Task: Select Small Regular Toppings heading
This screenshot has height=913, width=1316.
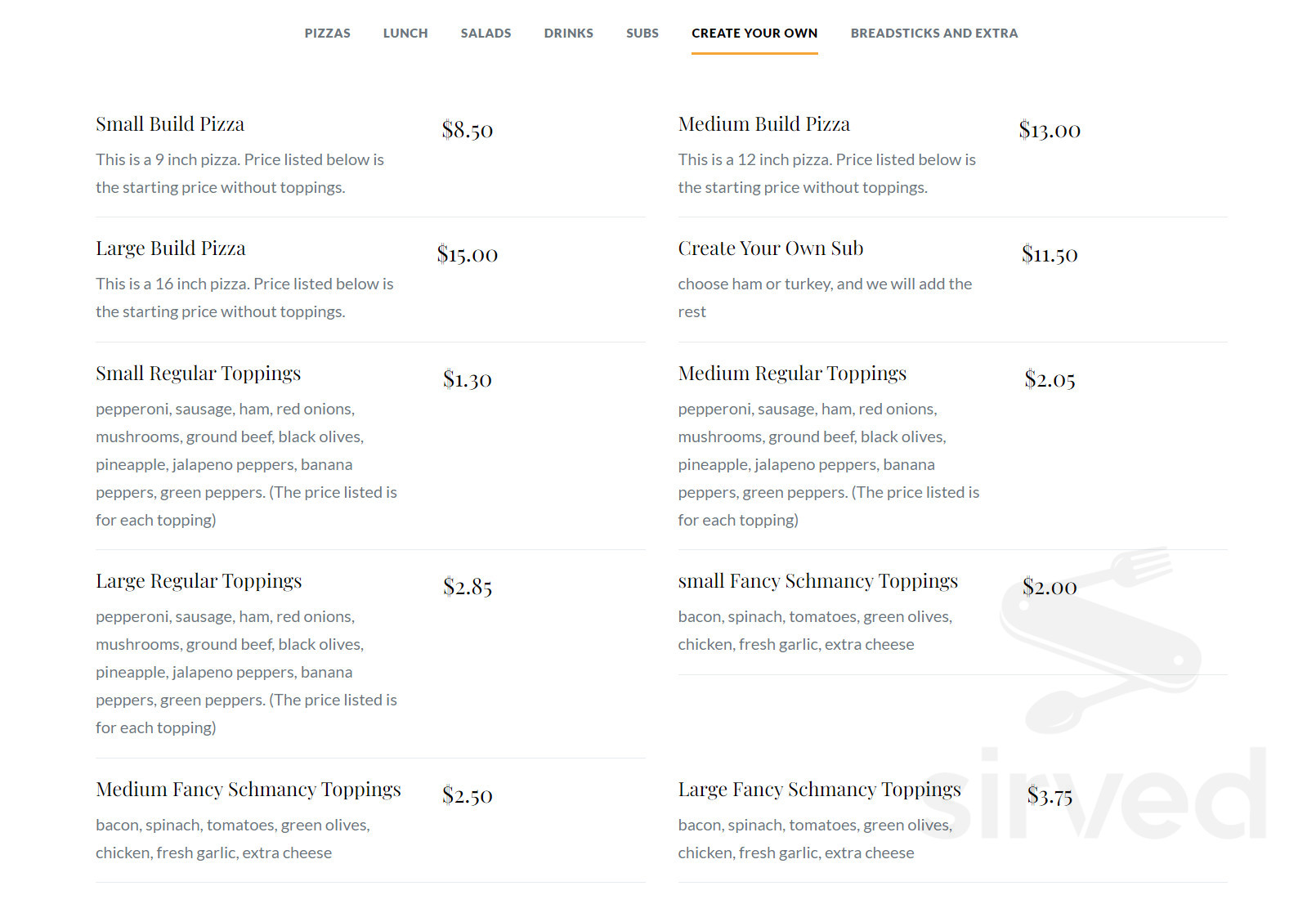Action: click(199, 374)
